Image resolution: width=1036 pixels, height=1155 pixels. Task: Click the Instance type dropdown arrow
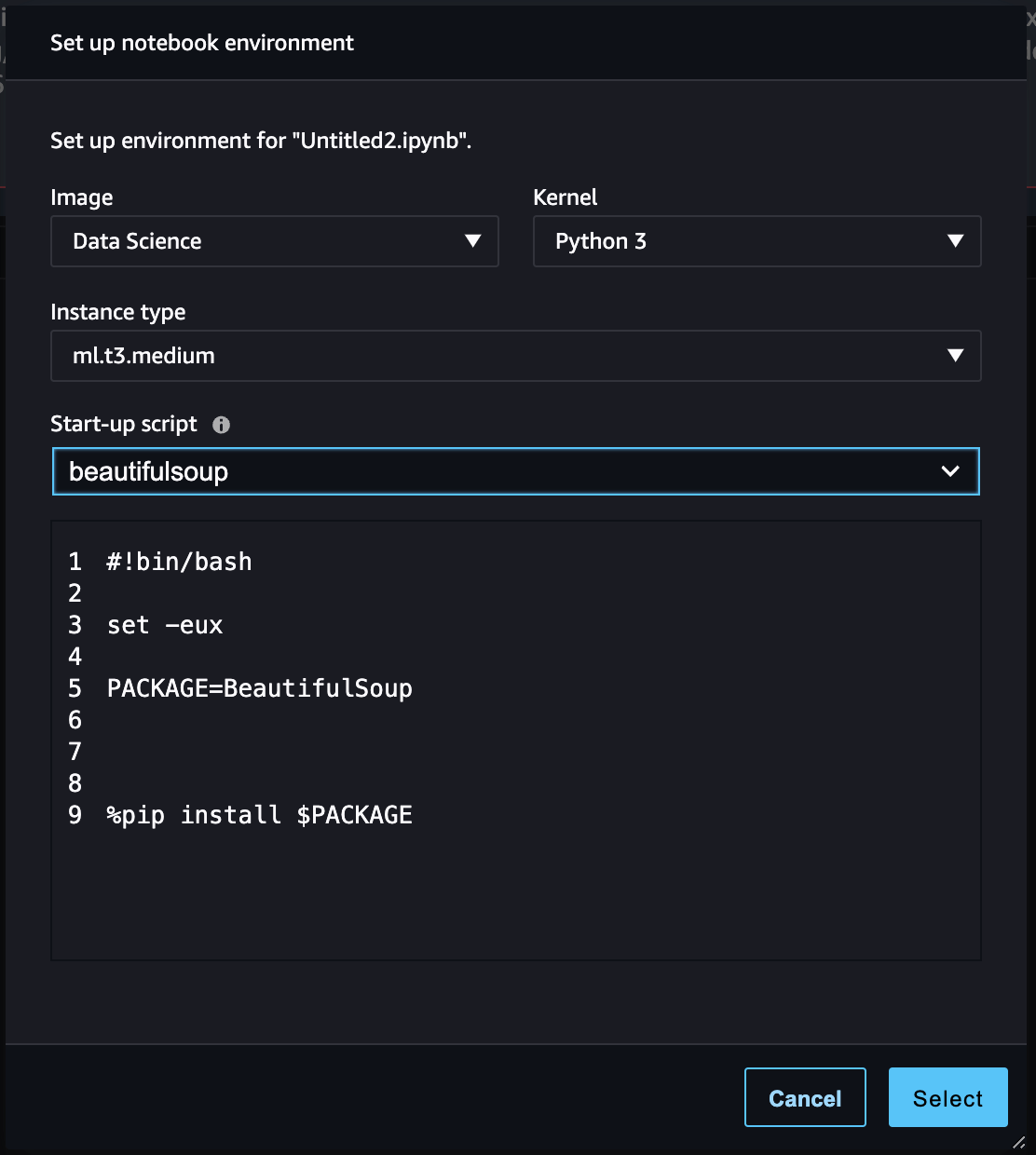tap(955, 356)
